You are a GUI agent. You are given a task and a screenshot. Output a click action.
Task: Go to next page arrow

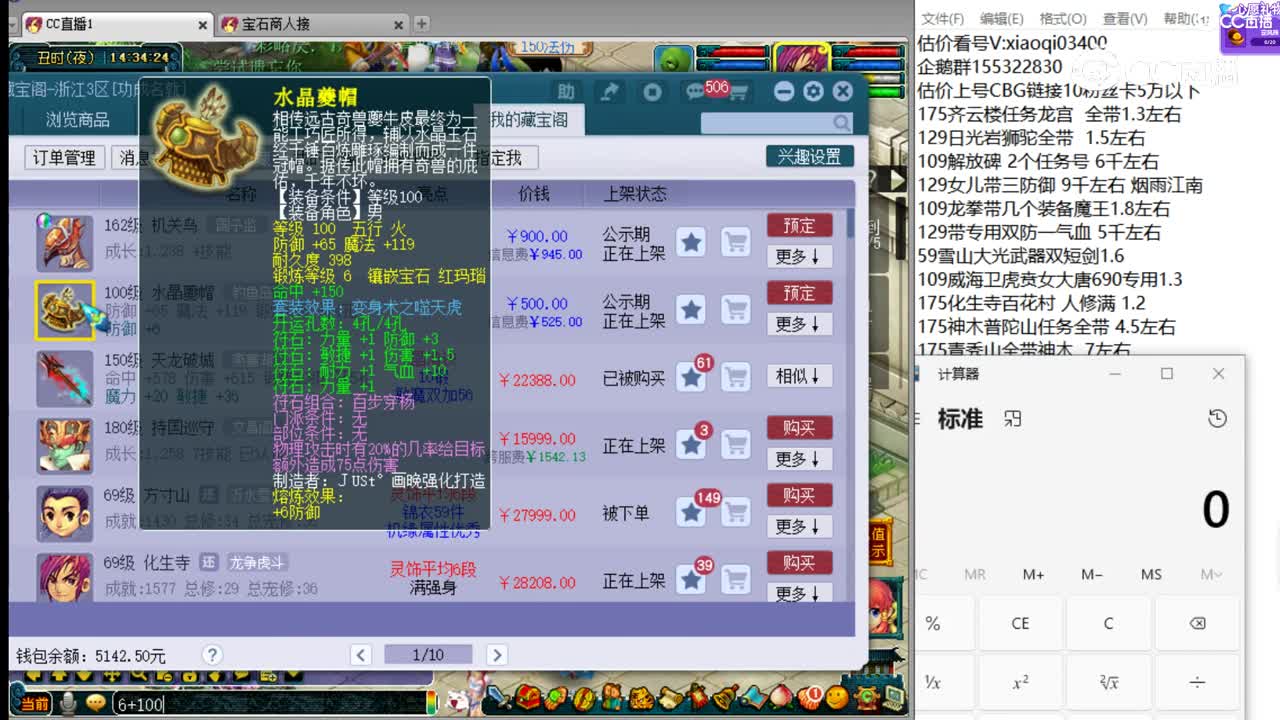pos(496,655)
